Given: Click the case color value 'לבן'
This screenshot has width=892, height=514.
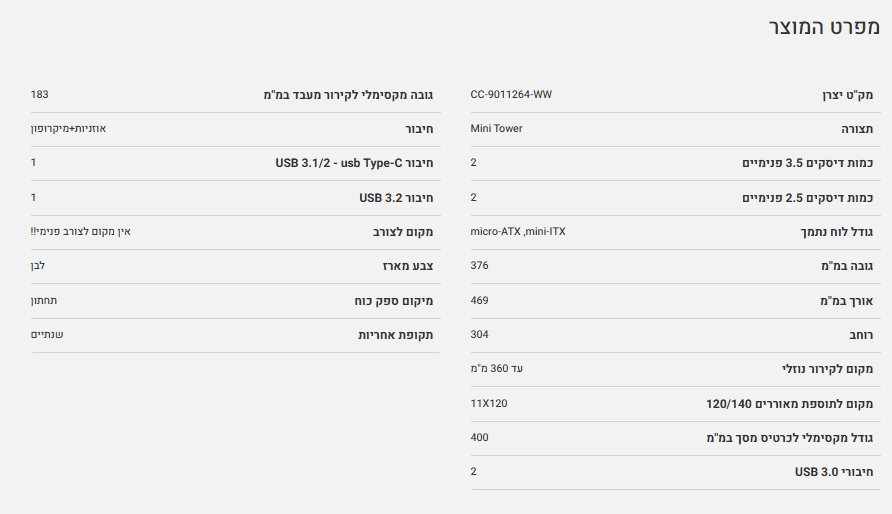Looking at the screenshot, I should [x=38, y=265].
